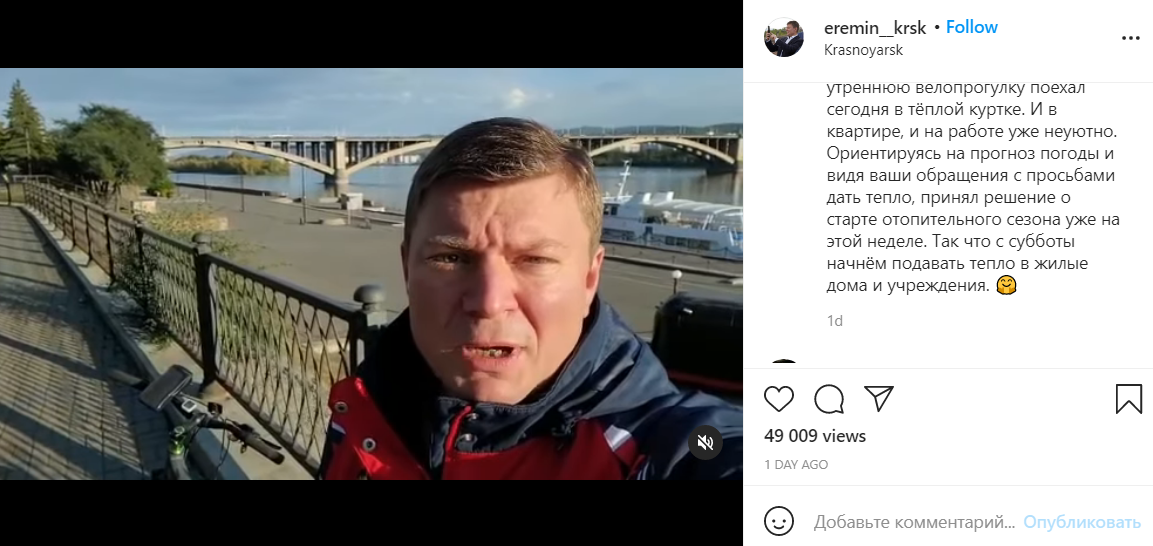Save the post using the bookmark icon
1153x546 pixels.
click(1129, 399)
